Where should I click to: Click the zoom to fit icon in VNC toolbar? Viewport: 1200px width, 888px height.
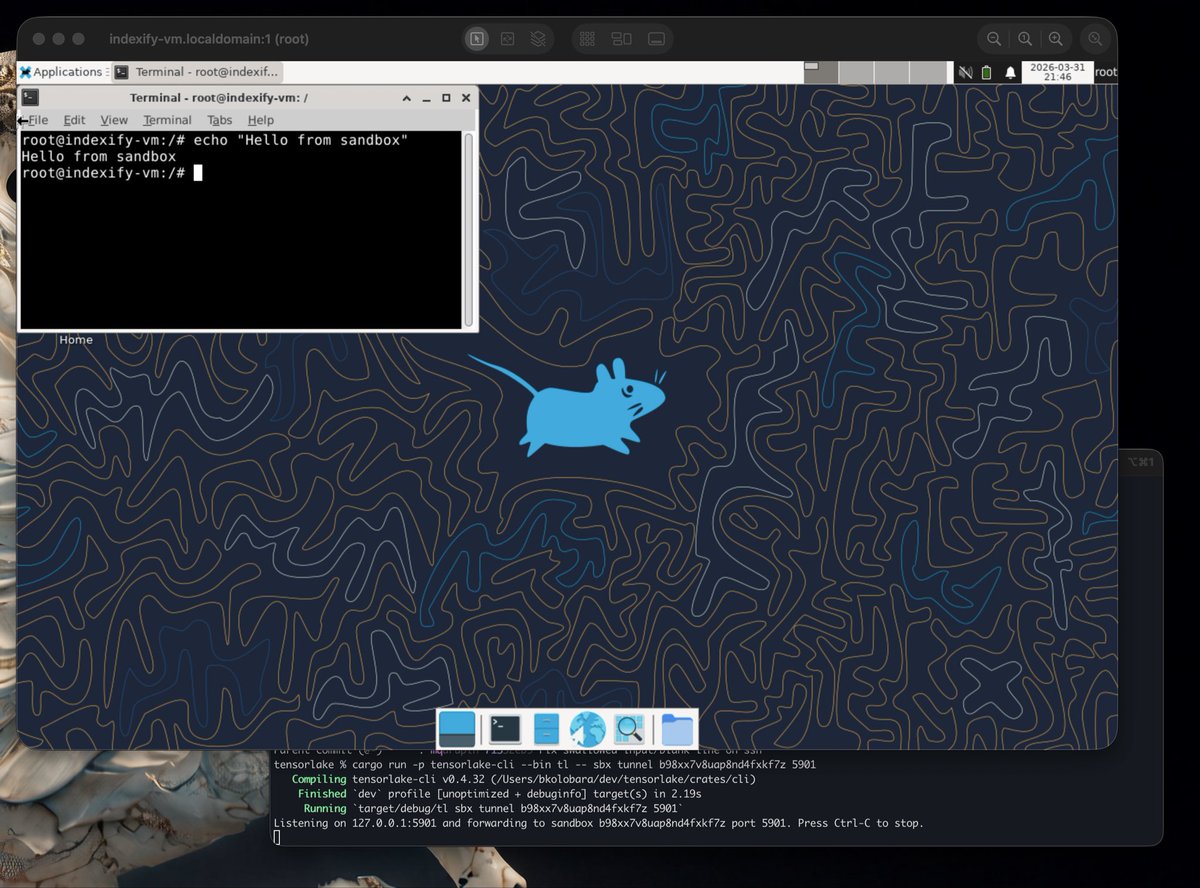point(1096,39)
